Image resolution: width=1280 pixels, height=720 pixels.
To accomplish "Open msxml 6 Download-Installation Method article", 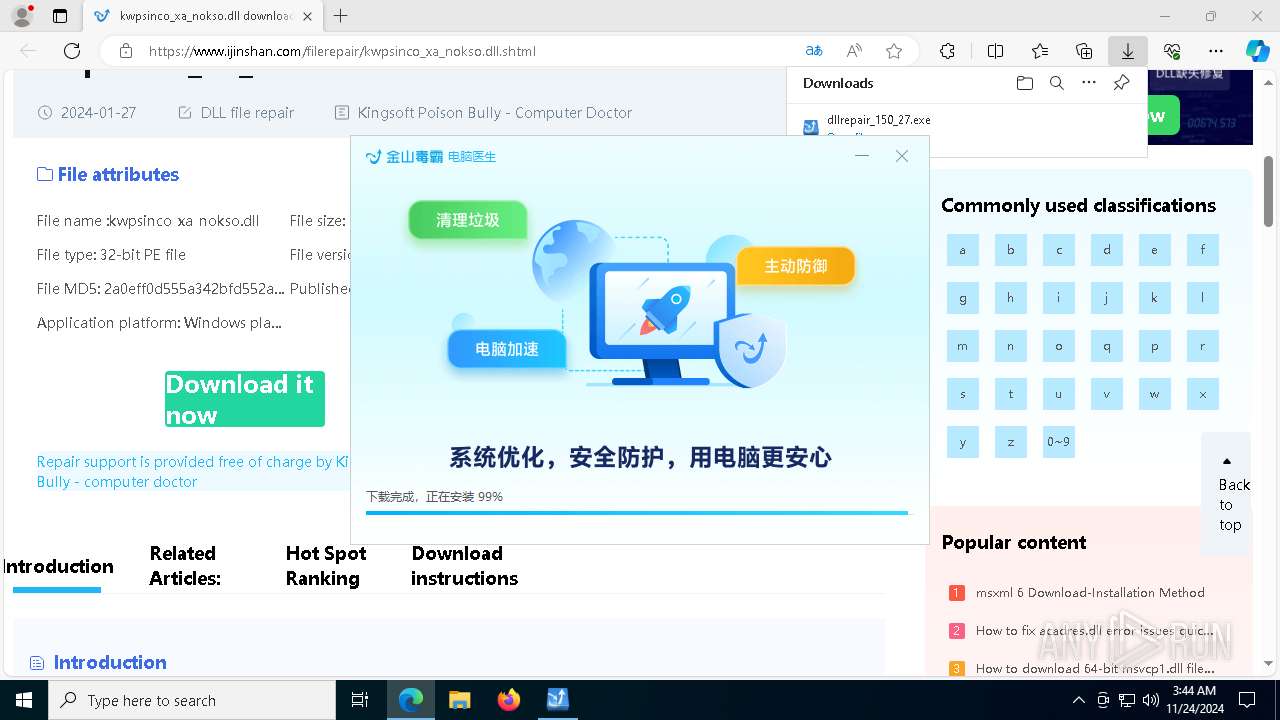I will pos(1090,593).
